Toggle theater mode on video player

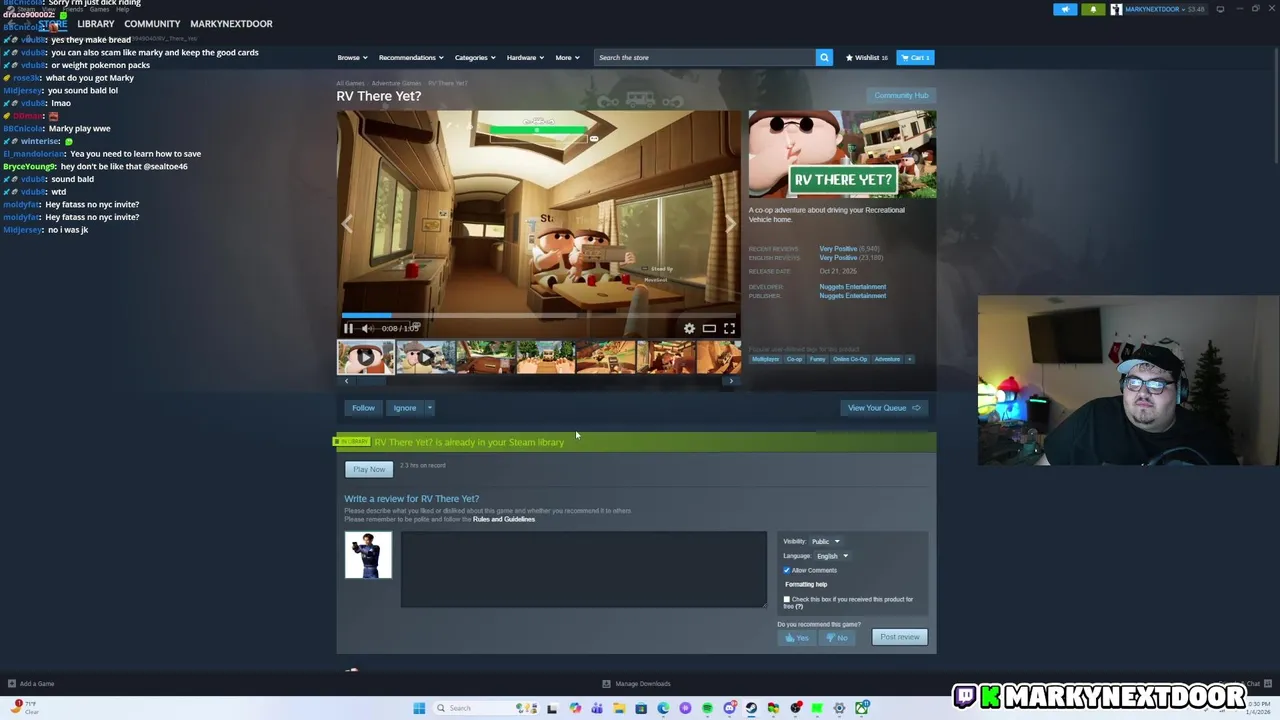click(x=709, y=328)
